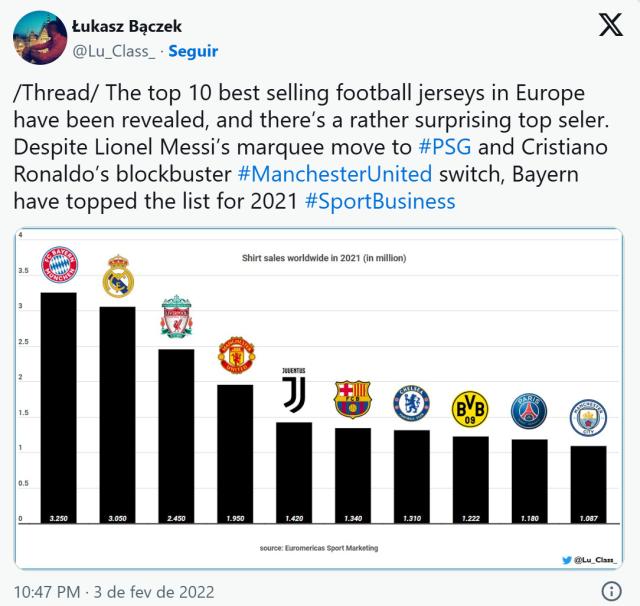Screen dimensions: 640x606
Task: Click the Real Madrid crest
Action: [x=118, y=279]
